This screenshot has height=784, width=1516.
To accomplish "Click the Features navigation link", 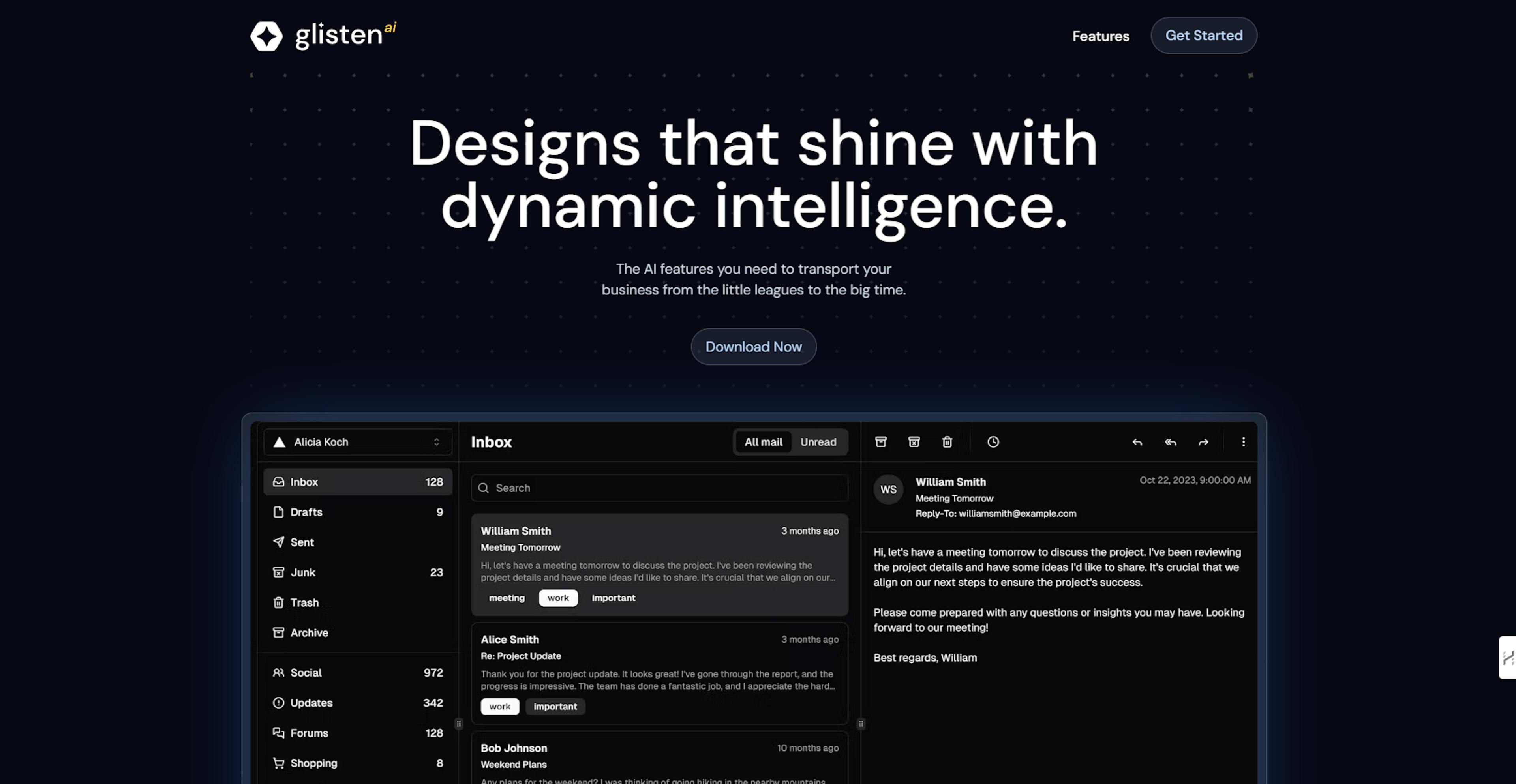I will pyautogui.click(x=1101, y=35).
